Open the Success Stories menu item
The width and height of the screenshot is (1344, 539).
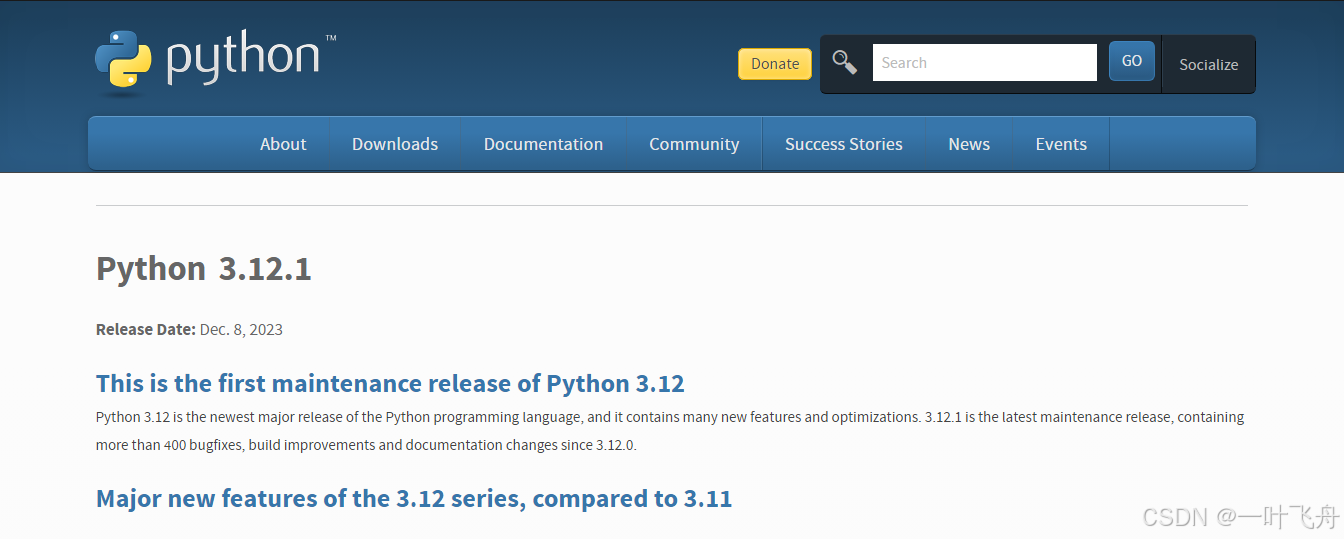(x=844, y=144)
